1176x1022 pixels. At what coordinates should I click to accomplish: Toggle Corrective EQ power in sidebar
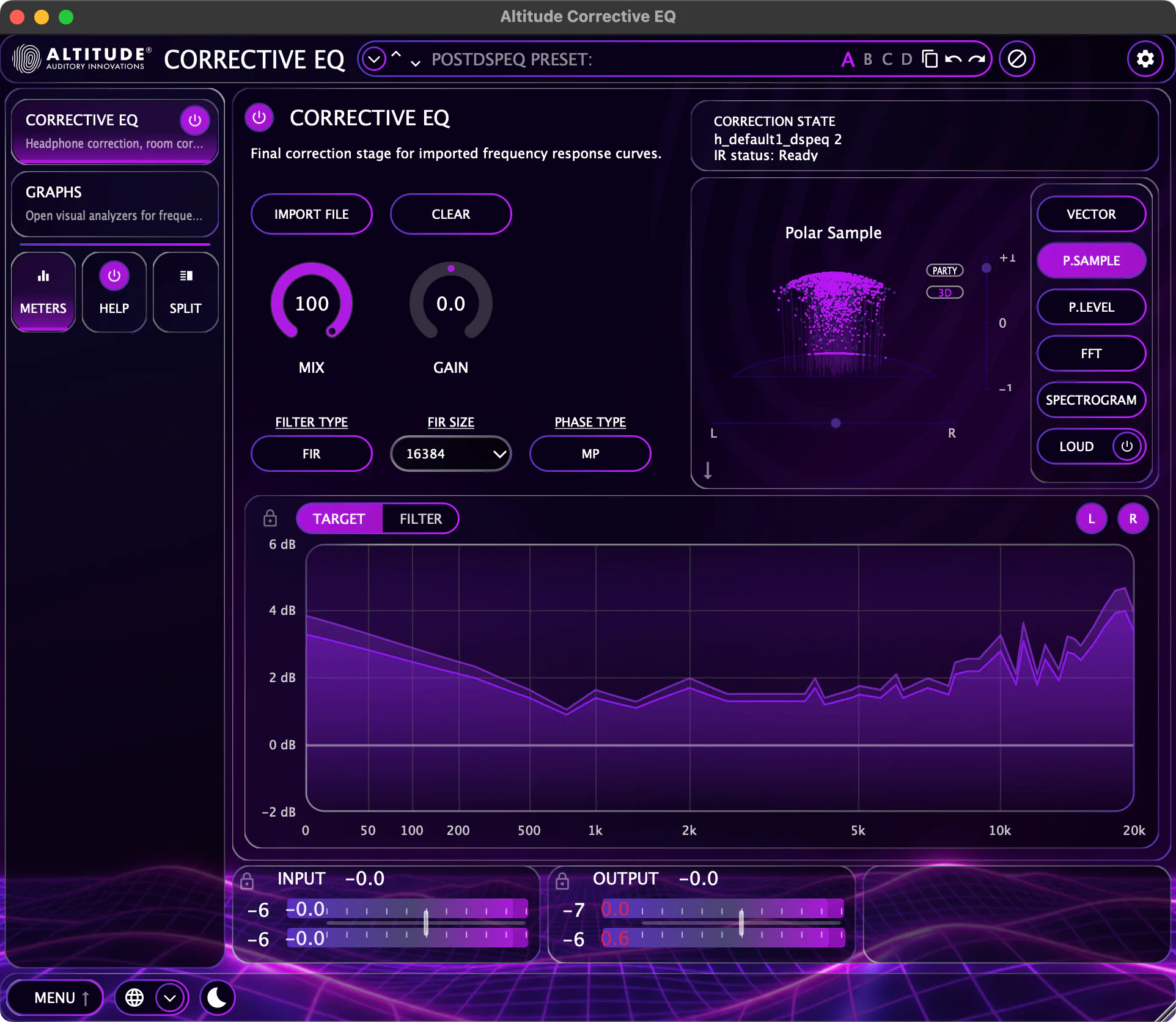(195, 120)
